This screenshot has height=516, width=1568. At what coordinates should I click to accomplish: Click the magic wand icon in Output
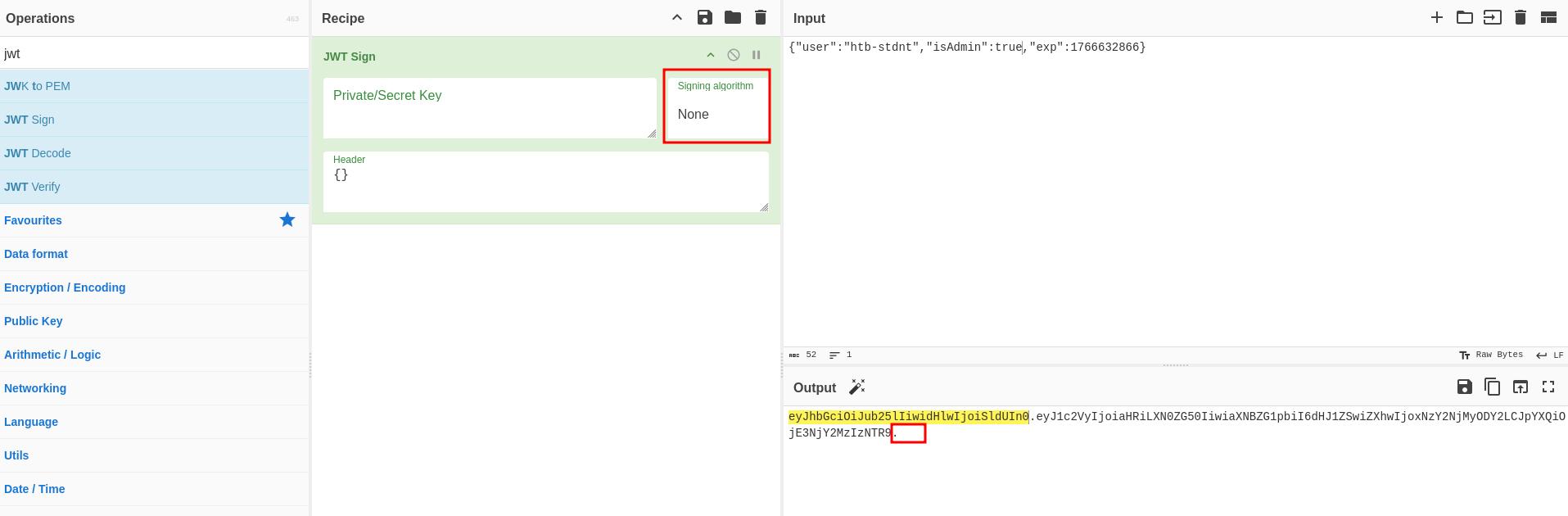tap(857, 387)
